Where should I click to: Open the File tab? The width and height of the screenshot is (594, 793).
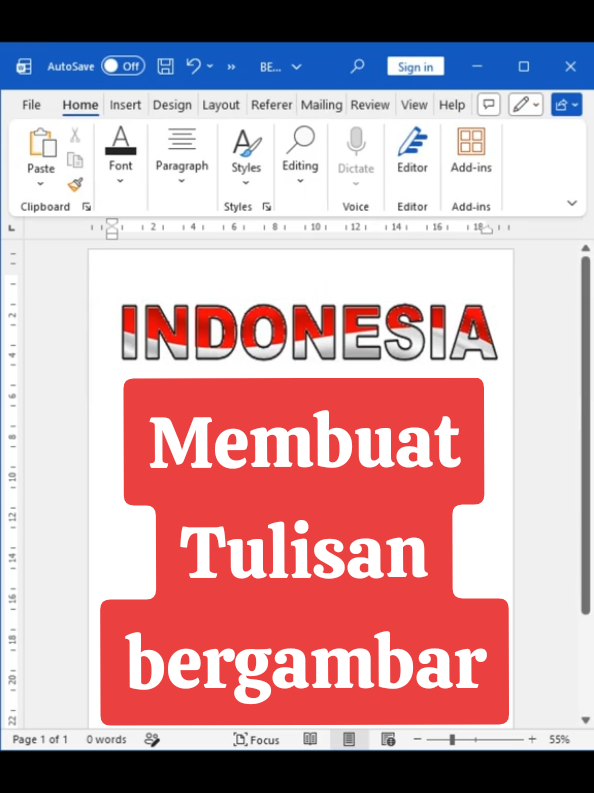(x=31, y=105)
